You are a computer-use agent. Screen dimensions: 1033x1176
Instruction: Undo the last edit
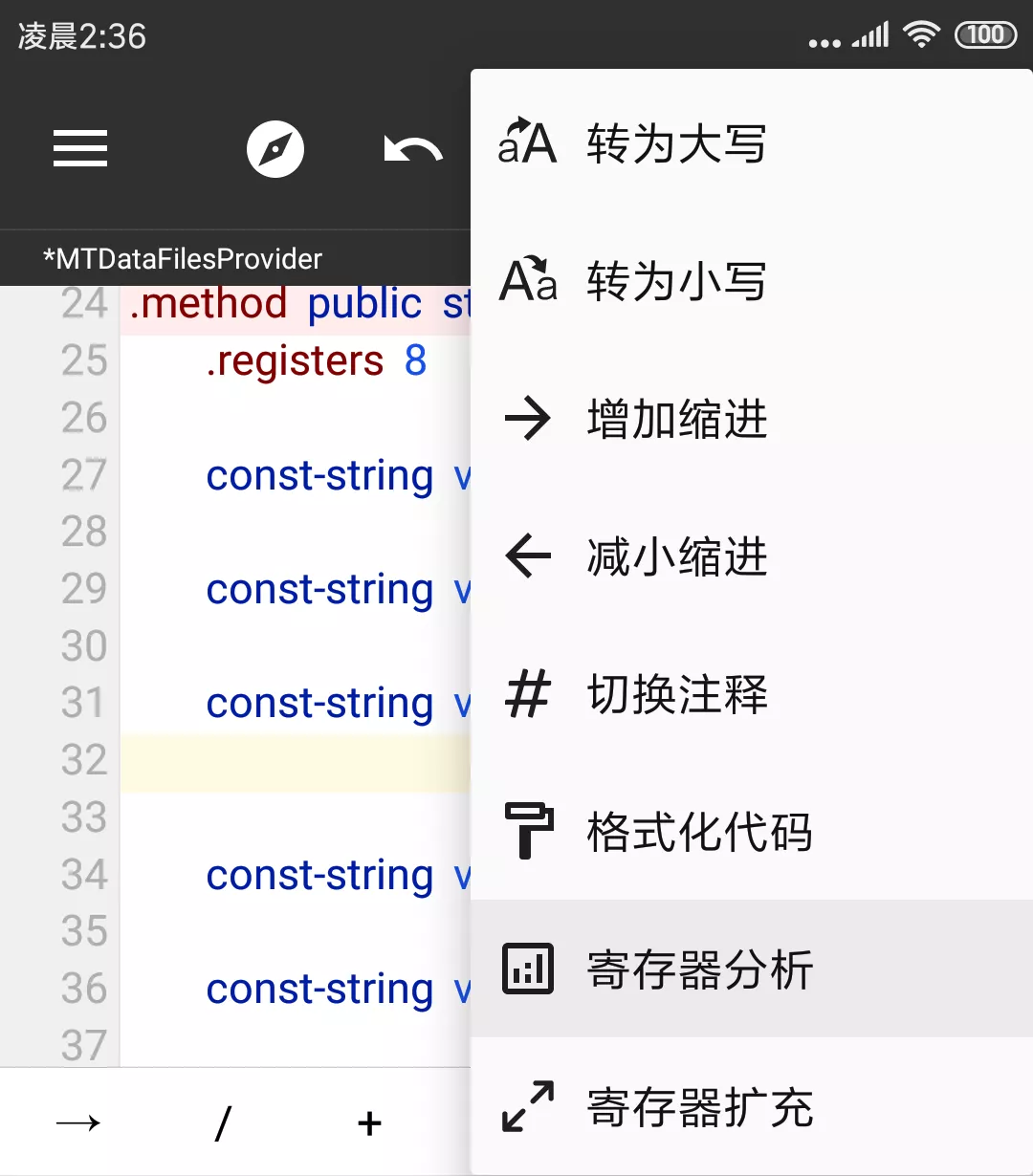click(412, 149)
